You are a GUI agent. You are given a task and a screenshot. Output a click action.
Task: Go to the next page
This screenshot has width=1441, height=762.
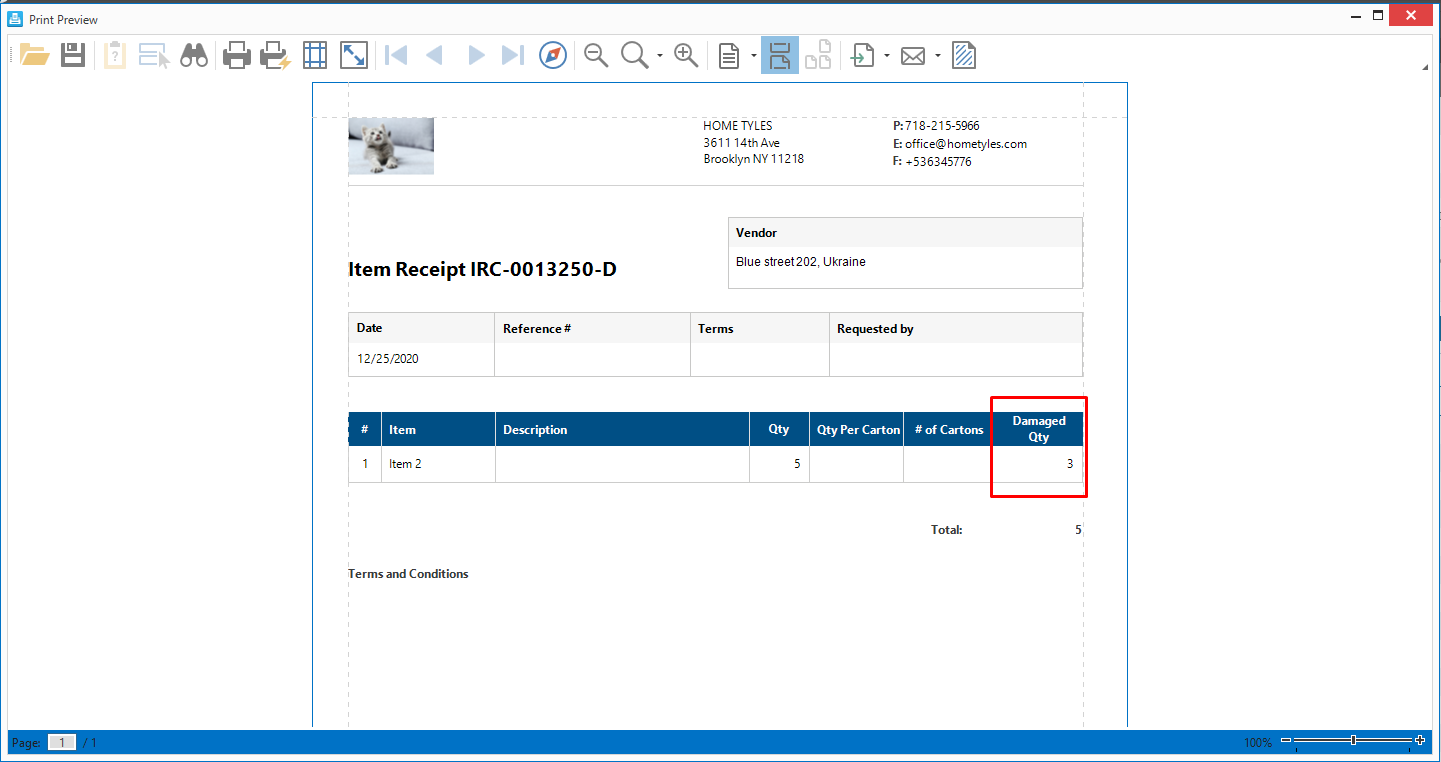pos(476,55)
